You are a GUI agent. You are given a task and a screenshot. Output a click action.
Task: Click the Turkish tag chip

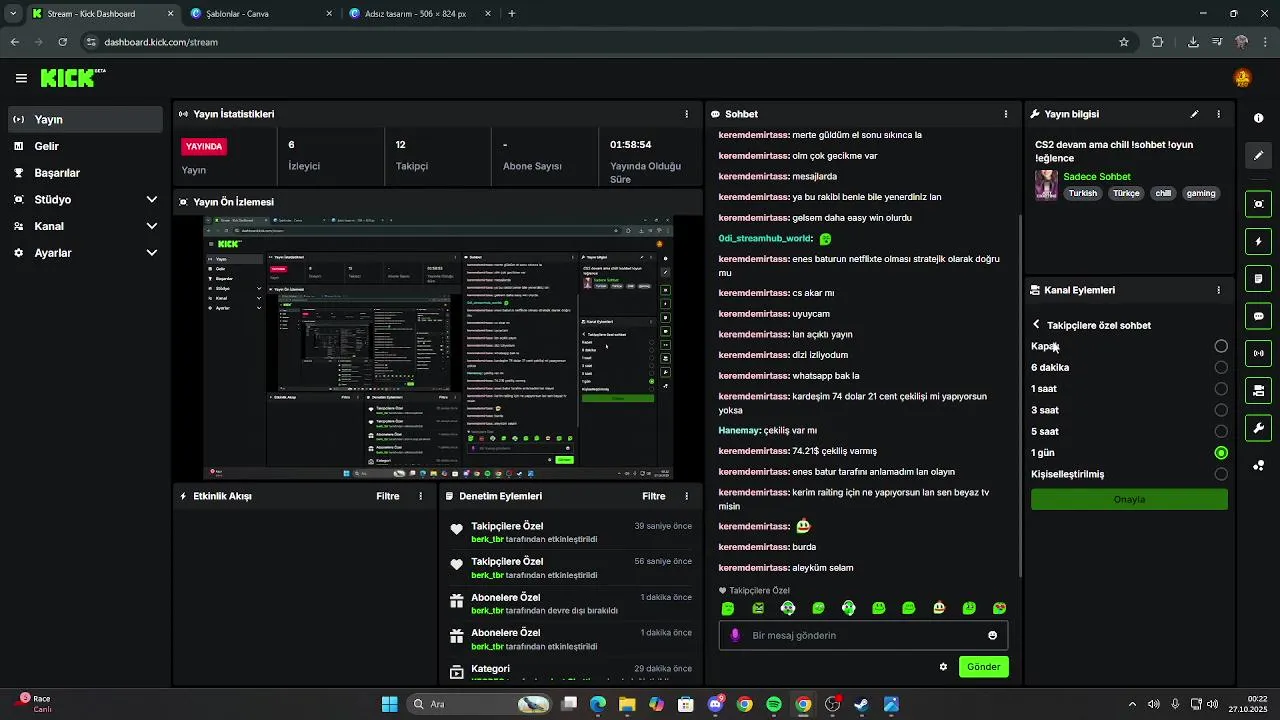point(1082,194)
